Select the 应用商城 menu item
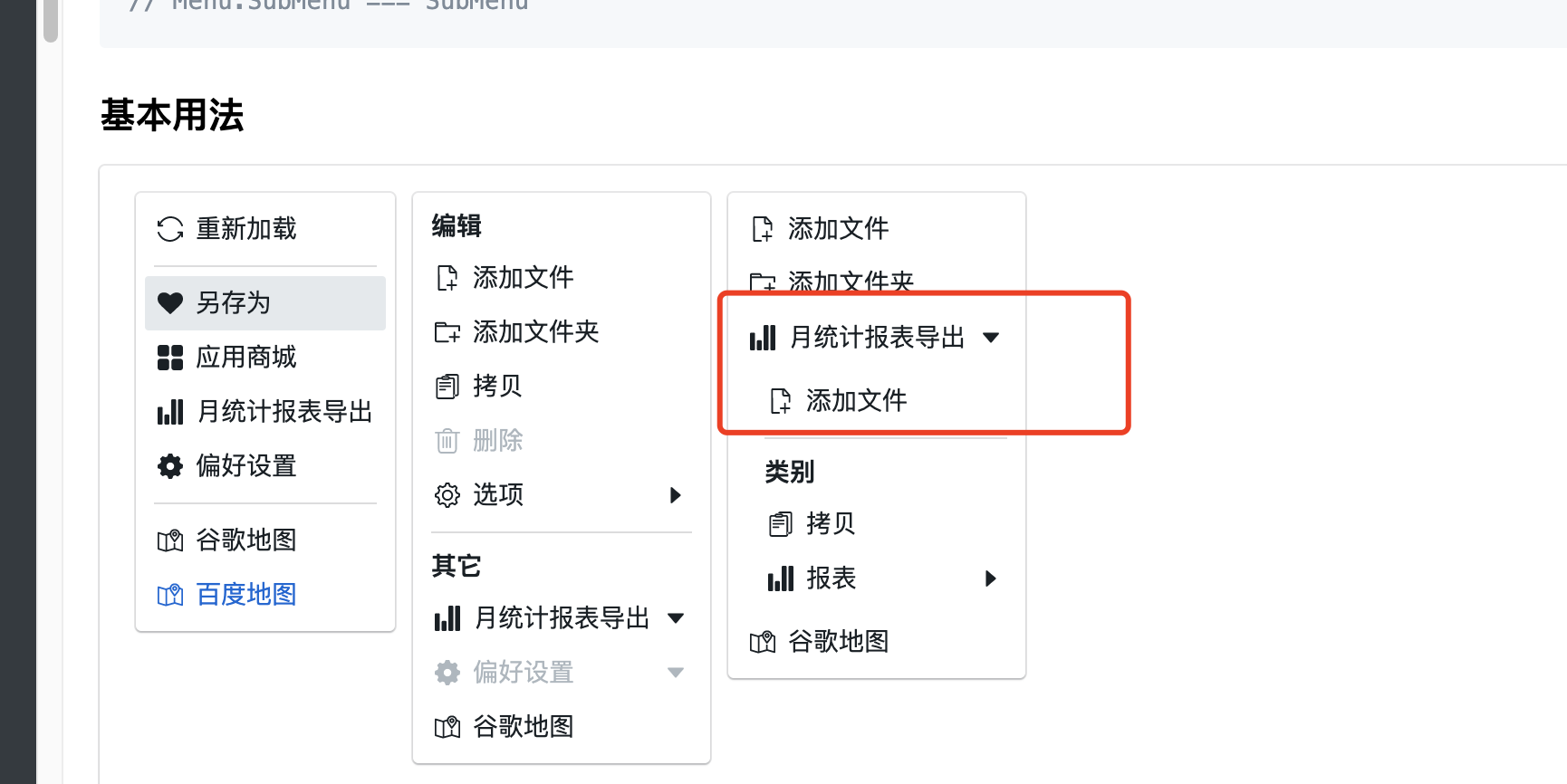Screen dimensions: 1567x784 (x=265, y=358)
